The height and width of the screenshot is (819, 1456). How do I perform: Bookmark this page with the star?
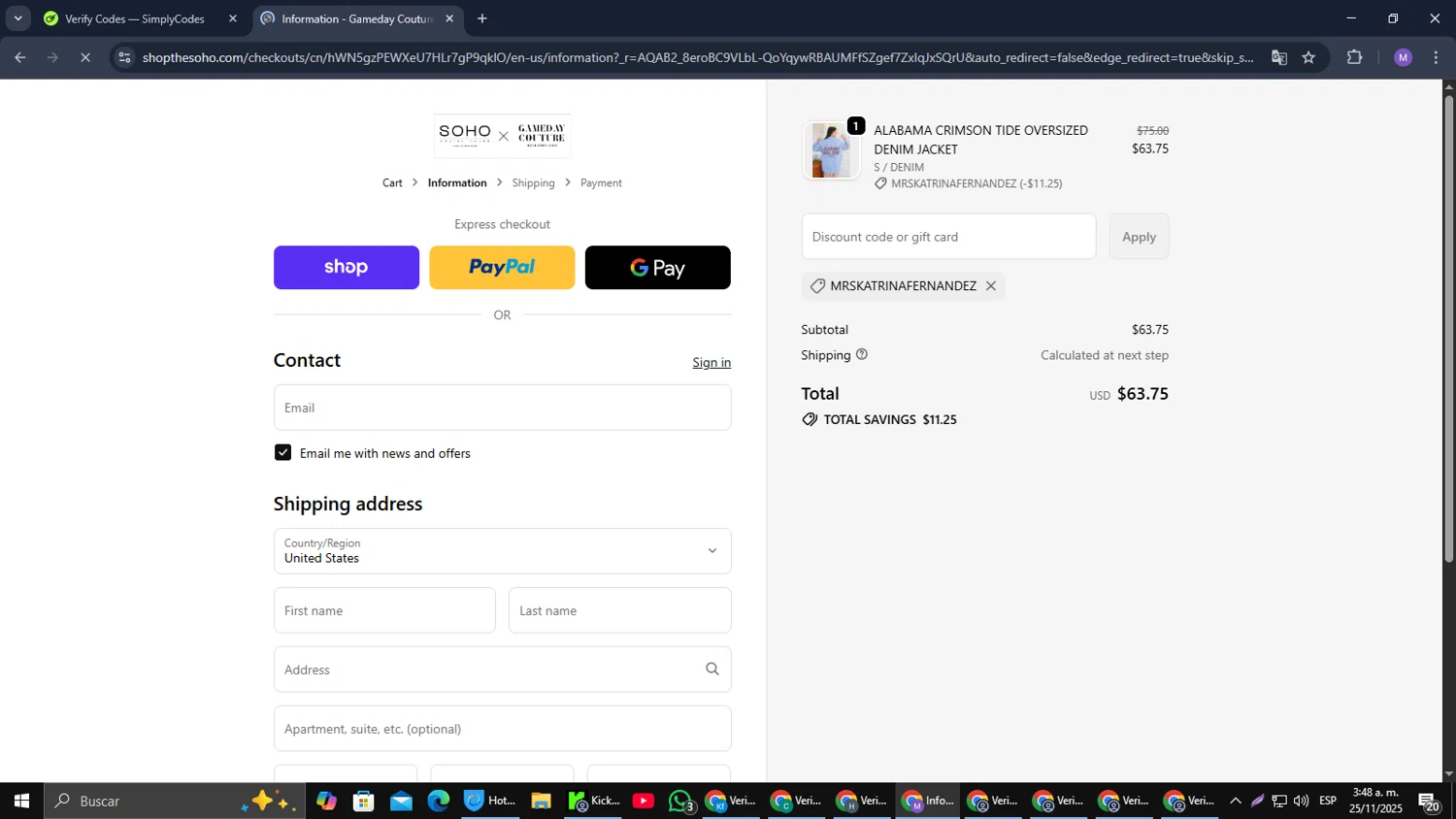pyautogui.click(x=1308, y=57)
